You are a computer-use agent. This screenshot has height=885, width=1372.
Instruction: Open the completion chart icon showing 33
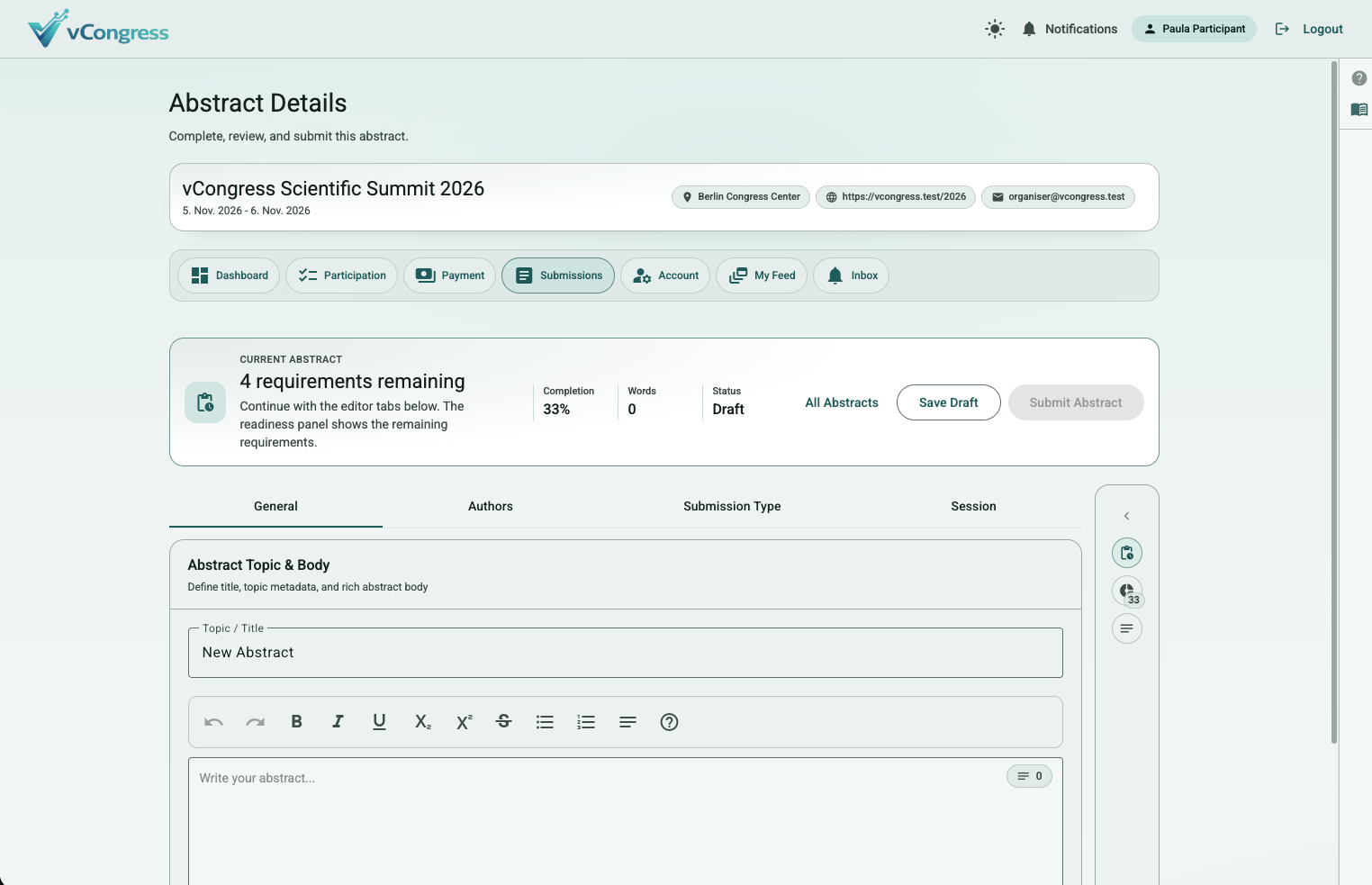click(x=1127, y=591)
